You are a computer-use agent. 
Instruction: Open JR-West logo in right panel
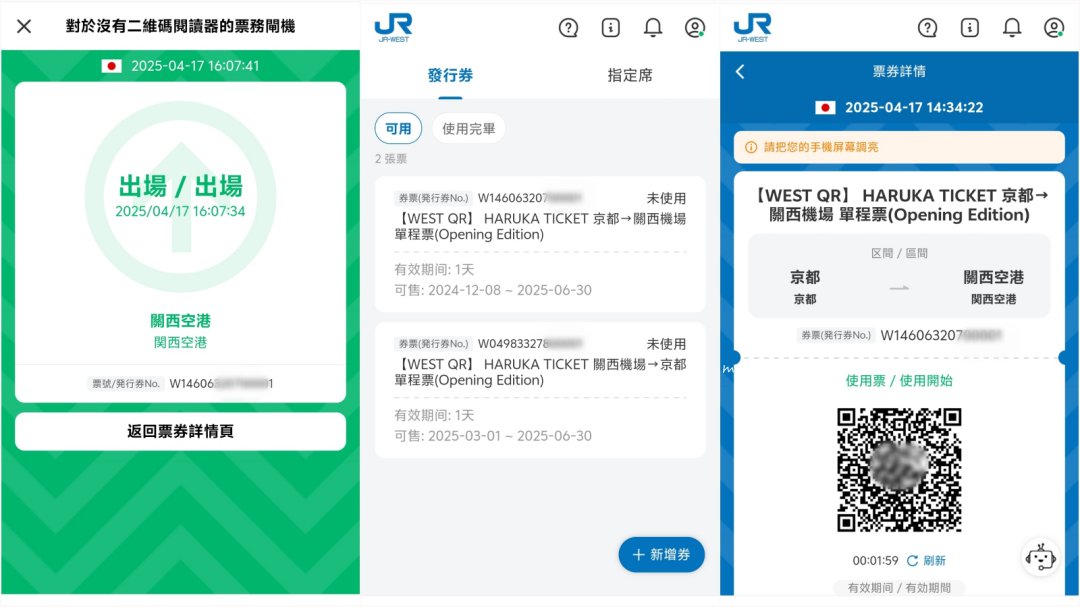point(752,28)
